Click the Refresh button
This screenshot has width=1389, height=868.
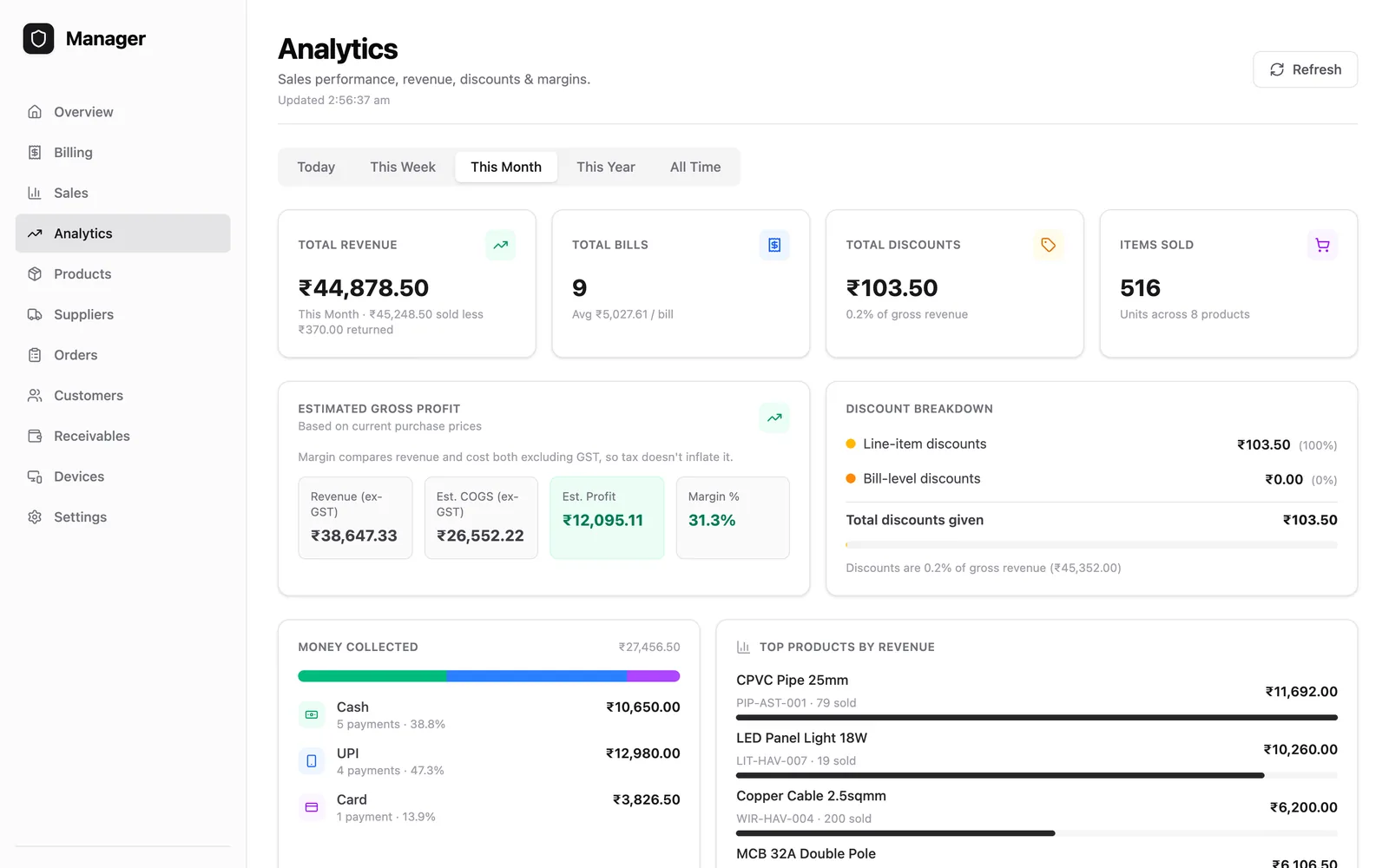coord(1305,69)
